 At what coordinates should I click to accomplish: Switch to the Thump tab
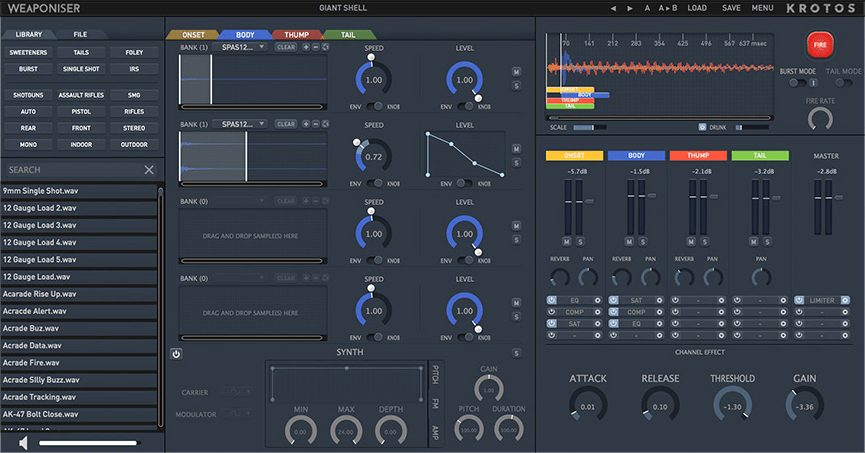coord(296,34)
